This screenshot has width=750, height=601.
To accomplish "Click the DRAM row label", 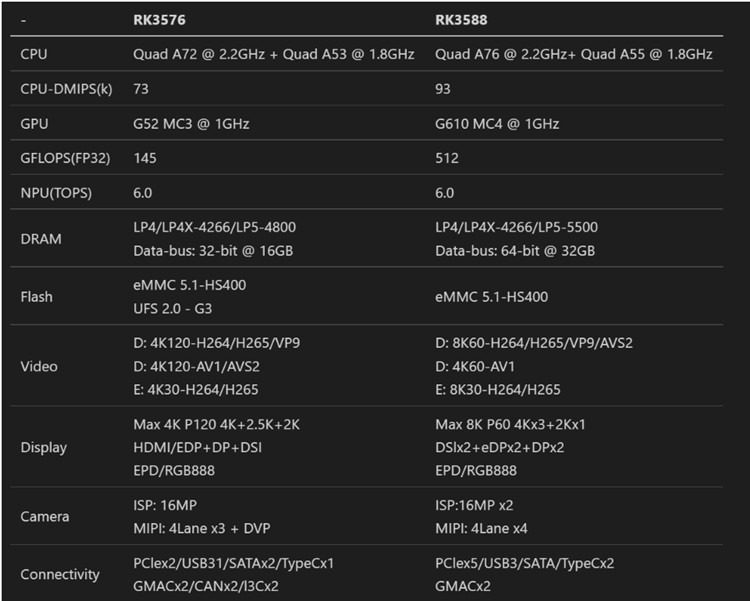I will pyautogui.click(x=41, y=238).
